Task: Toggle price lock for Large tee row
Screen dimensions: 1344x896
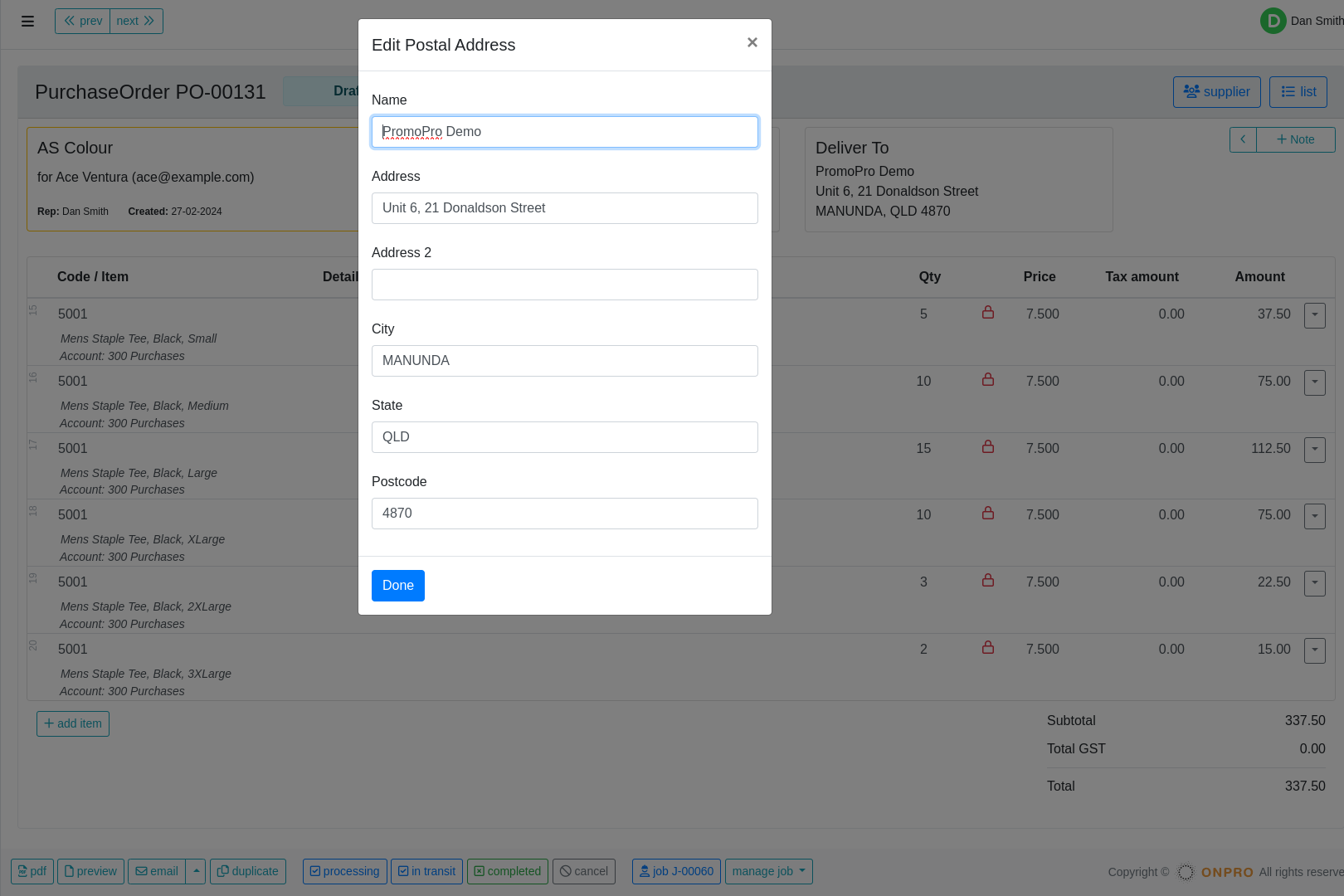Action: click(988, 447)
